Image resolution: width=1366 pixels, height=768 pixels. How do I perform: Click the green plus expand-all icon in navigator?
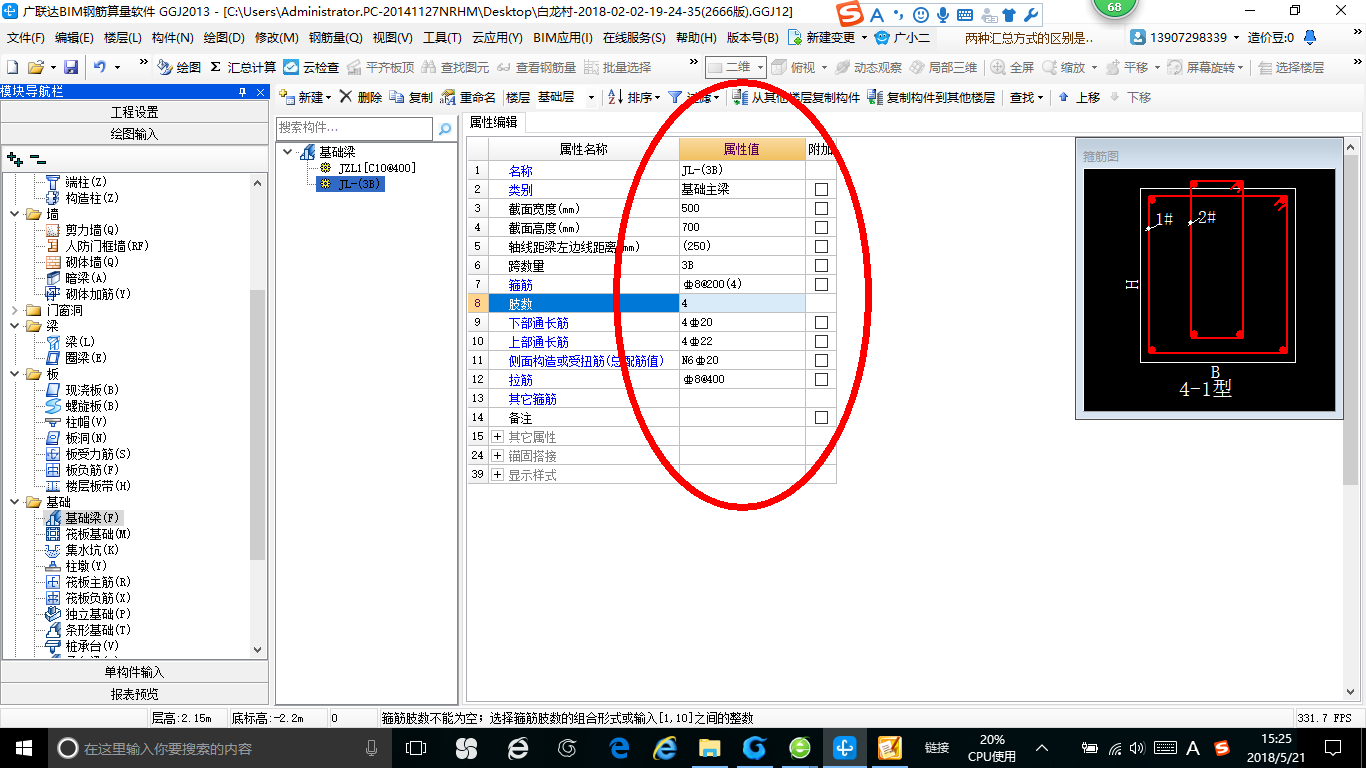pyautogui.click(x=14, y=159)
